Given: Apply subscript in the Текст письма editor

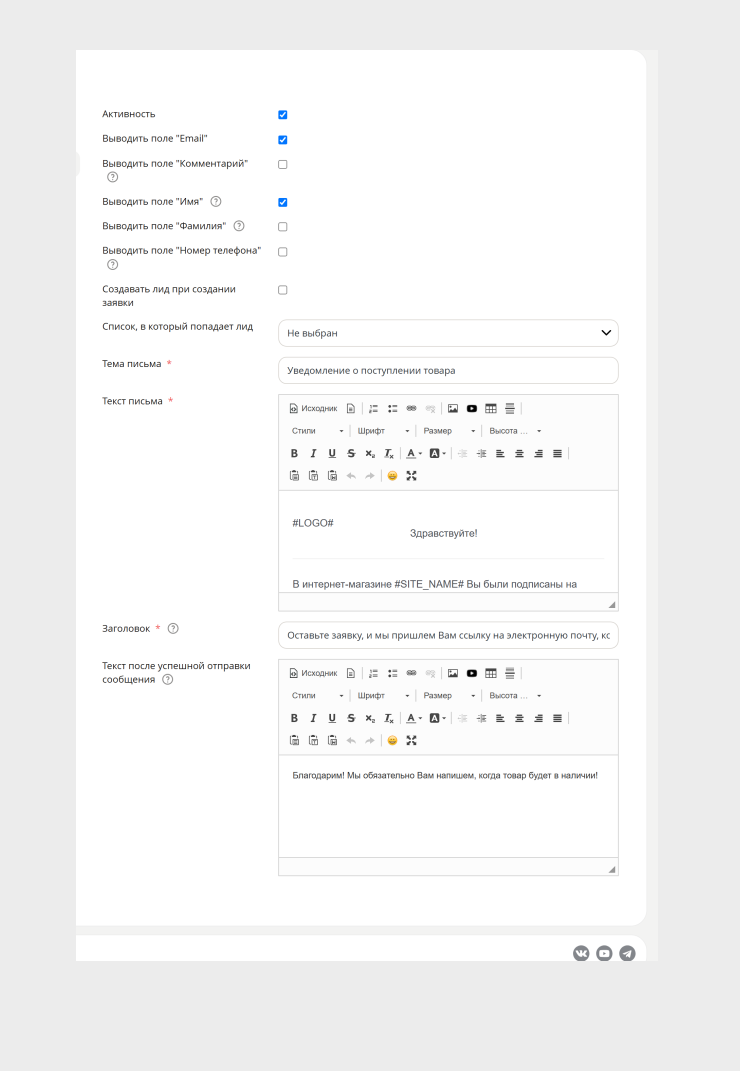Looking at the screenshot, I should click(x=370, y=454).
